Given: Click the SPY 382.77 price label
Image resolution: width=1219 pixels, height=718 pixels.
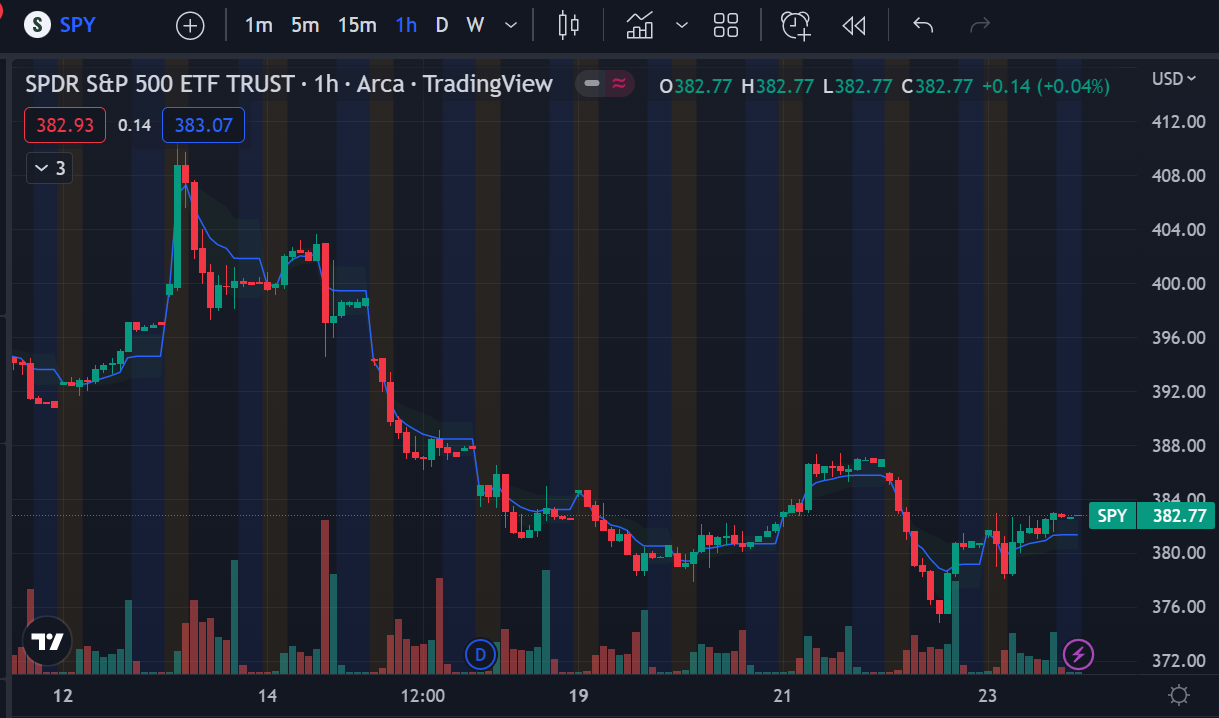Looking at the screenshot, I should coord(1151,516).
